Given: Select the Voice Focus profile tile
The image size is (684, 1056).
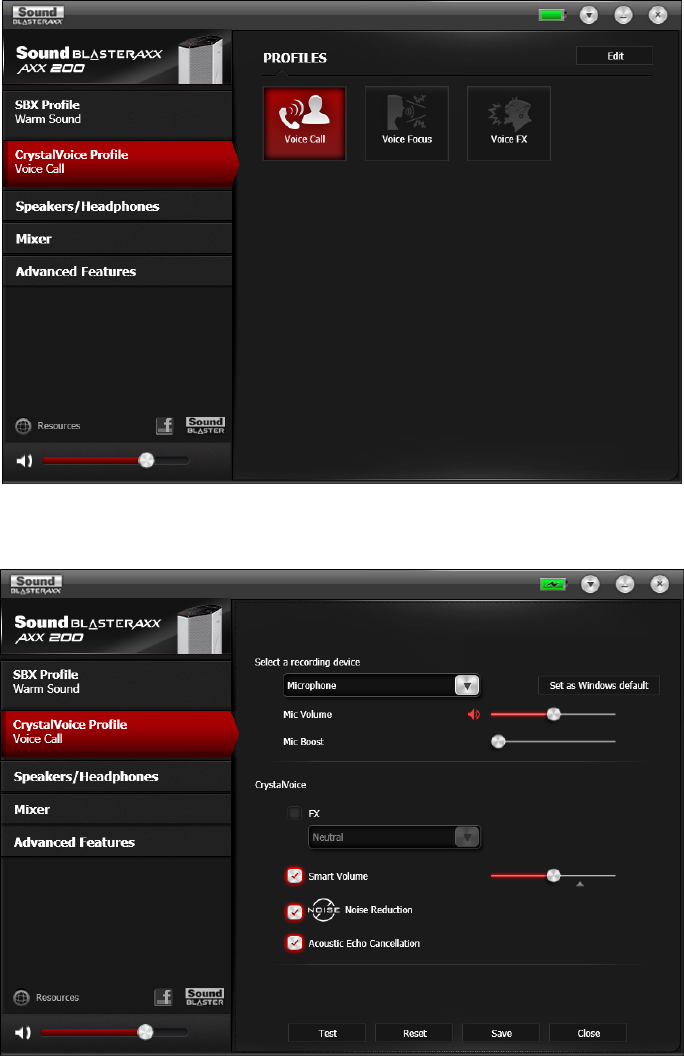Looking at the screenshot, I should pos(407,123).
